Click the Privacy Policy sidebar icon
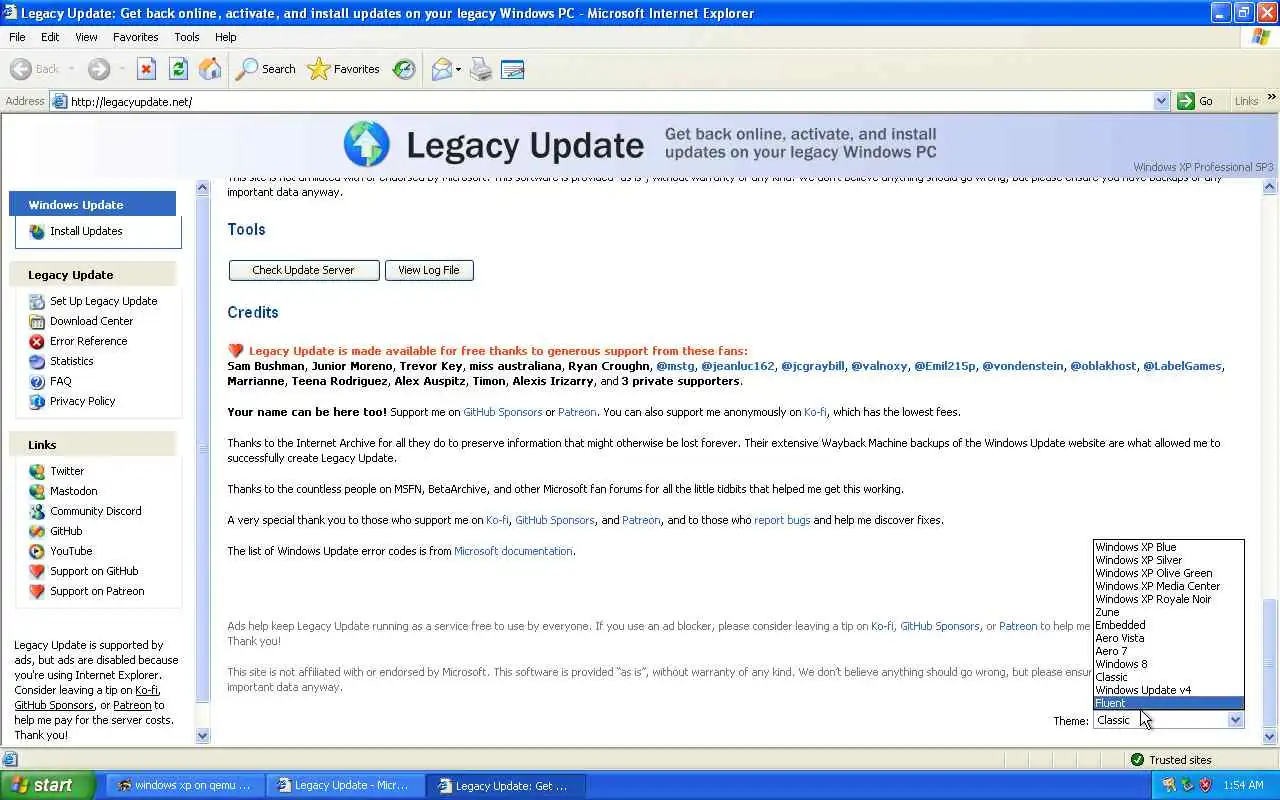 click(37, 401)
